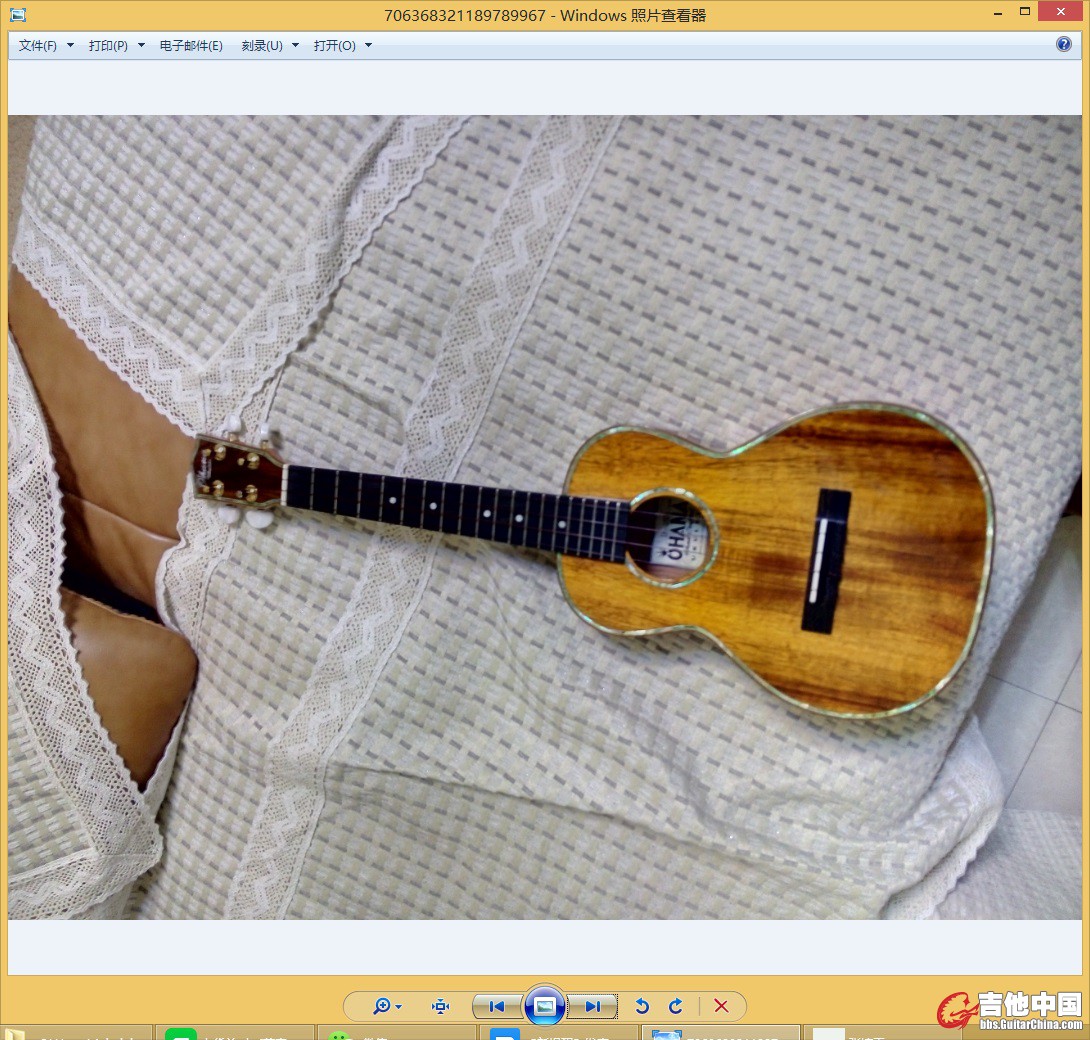Maximize the photo viewer window
The width and height of the screenshot is (1090, 1040).
1025,12
